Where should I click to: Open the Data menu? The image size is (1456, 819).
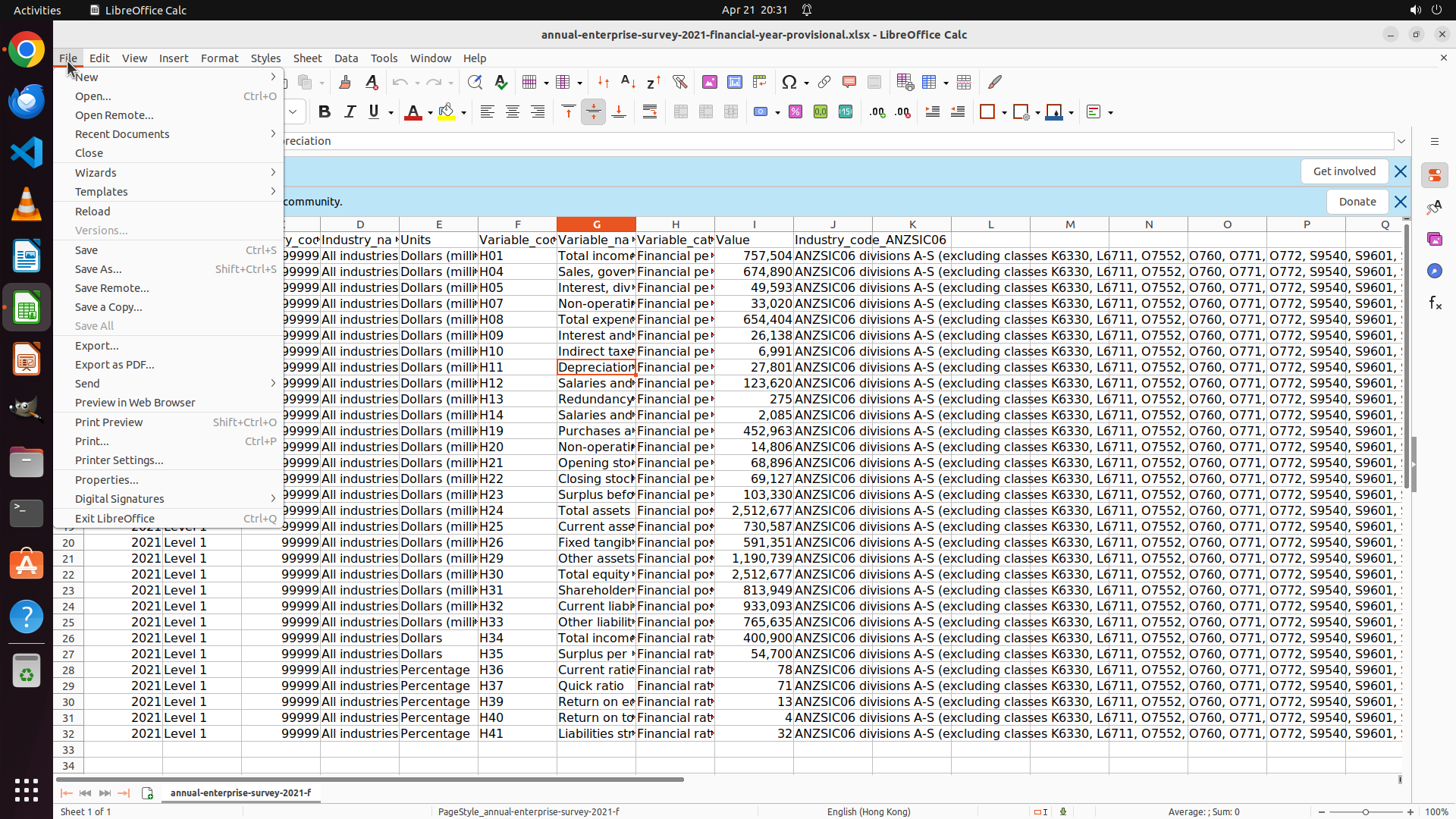[346, 58]
